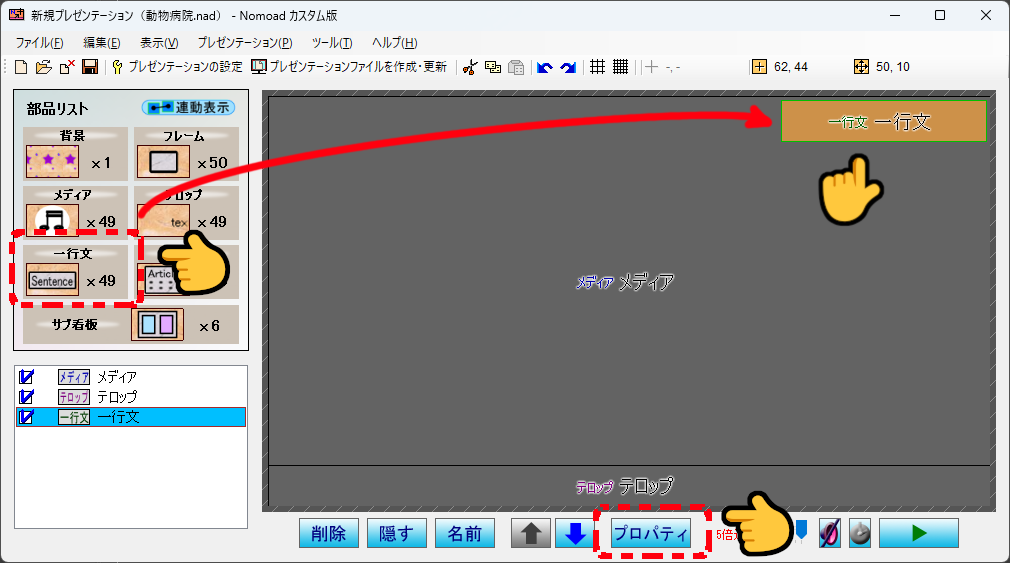The width and height of the screenshot is (1010, 563).
Task: Click the save floppy disk icon
Action: [x=89, y=67]
